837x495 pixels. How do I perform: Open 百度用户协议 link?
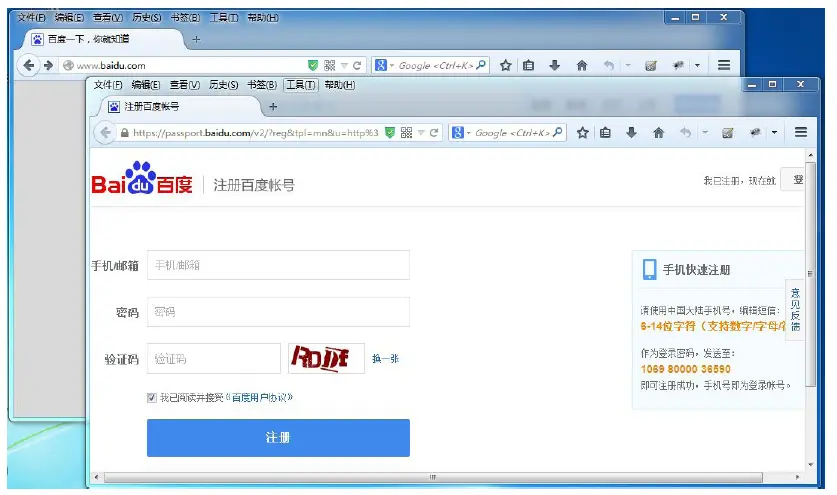(x=259, y=397)
